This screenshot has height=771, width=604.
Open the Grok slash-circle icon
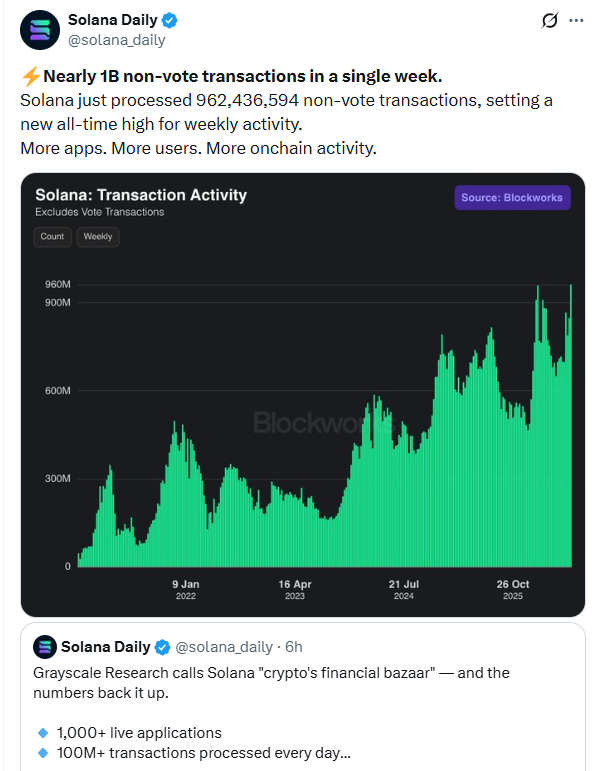pyautogui.click(x=549, y=21)
